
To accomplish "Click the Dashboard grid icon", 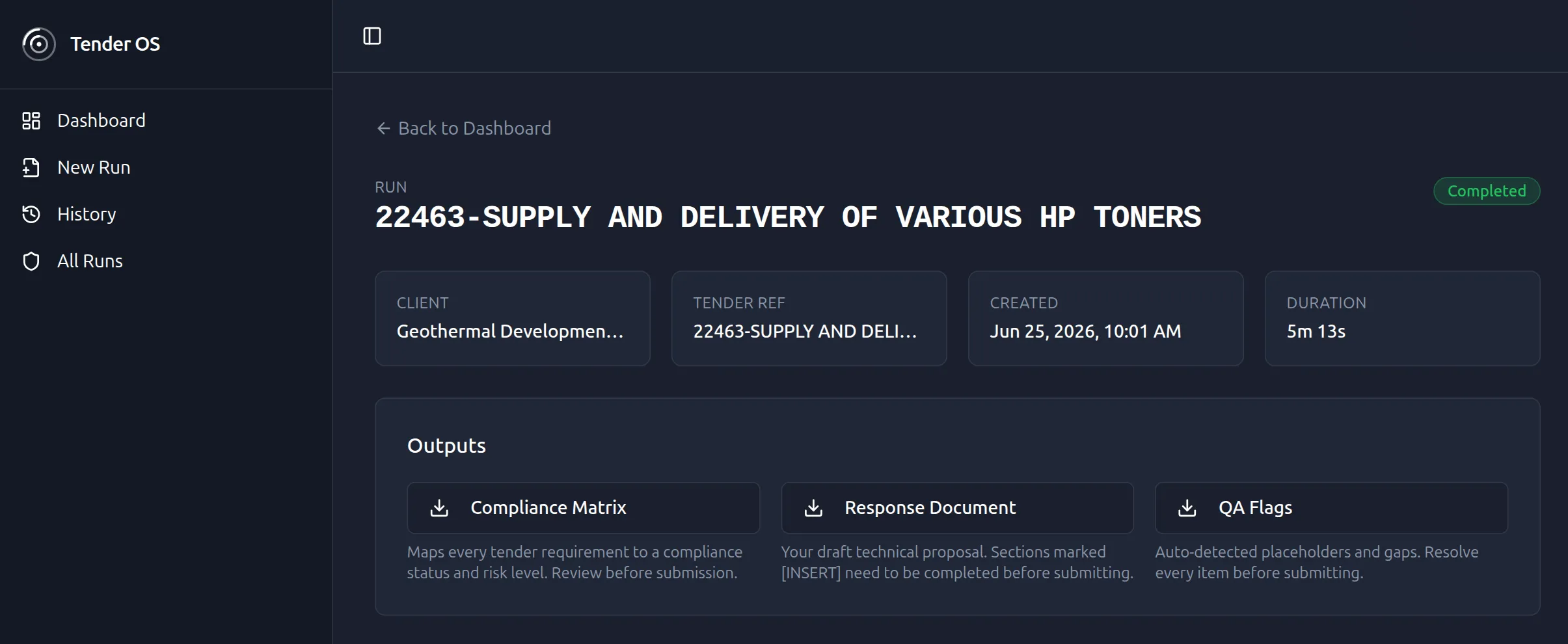I will 31,121.
